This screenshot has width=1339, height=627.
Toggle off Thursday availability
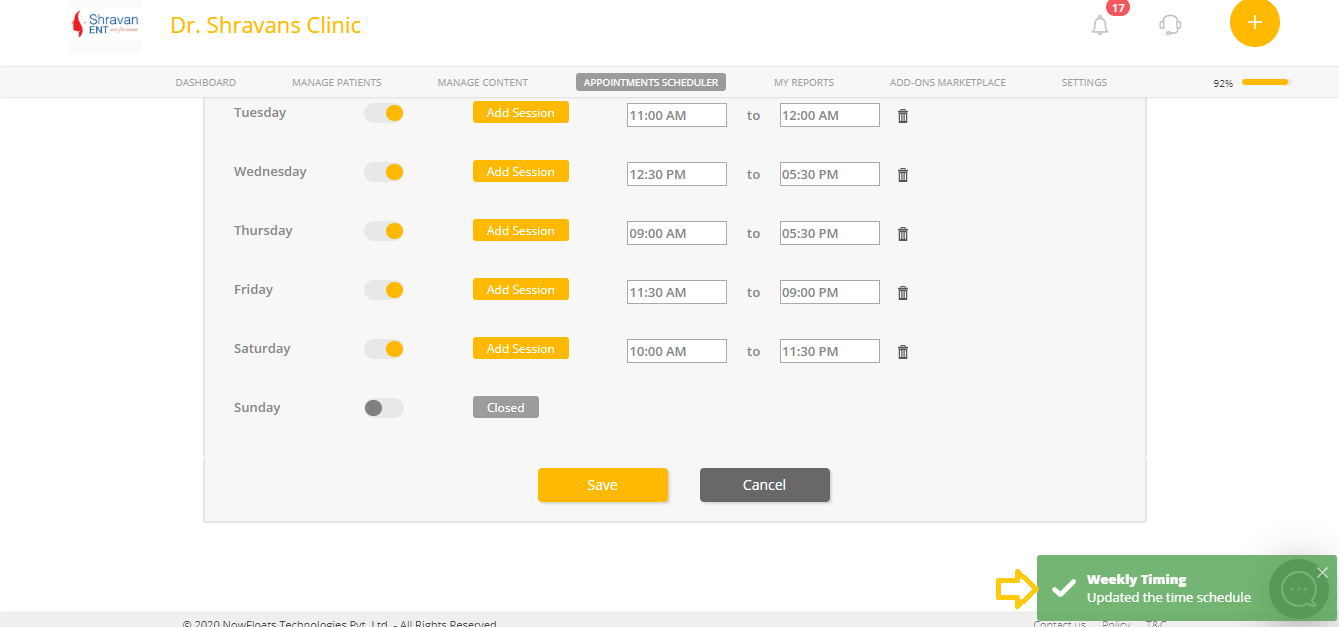point(384,231)
